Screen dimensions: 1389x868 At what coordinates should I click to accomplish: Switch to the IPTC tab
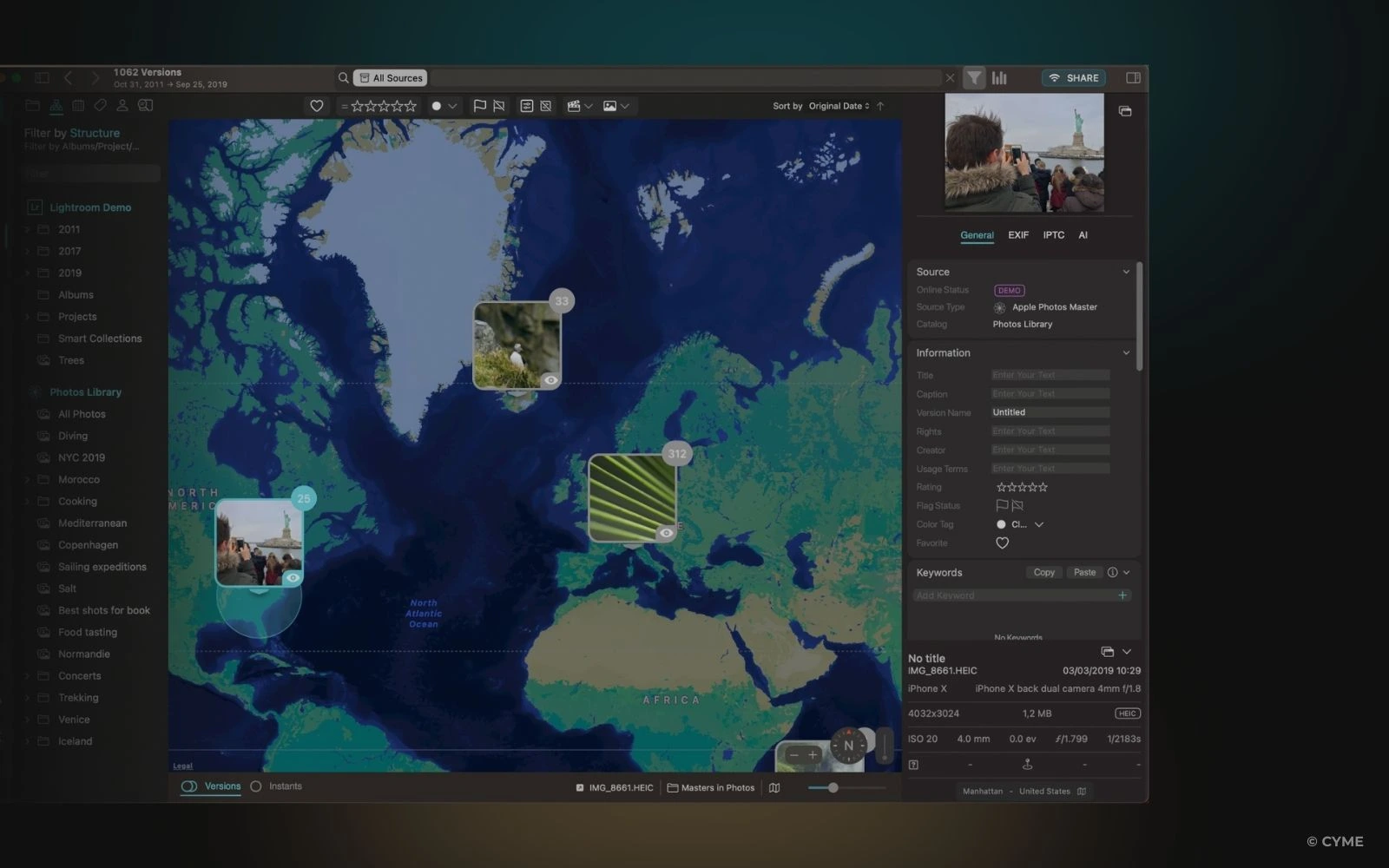[1053, 235]
